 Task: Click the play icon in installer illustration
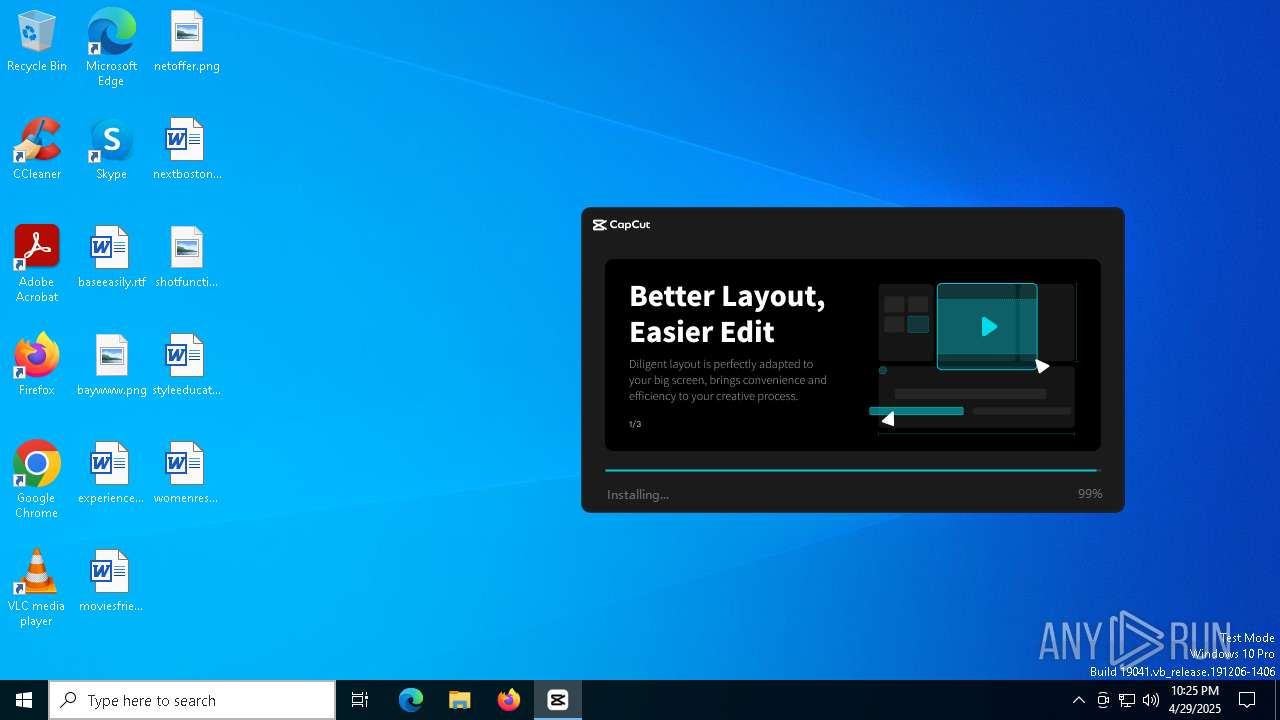[988, 327]
